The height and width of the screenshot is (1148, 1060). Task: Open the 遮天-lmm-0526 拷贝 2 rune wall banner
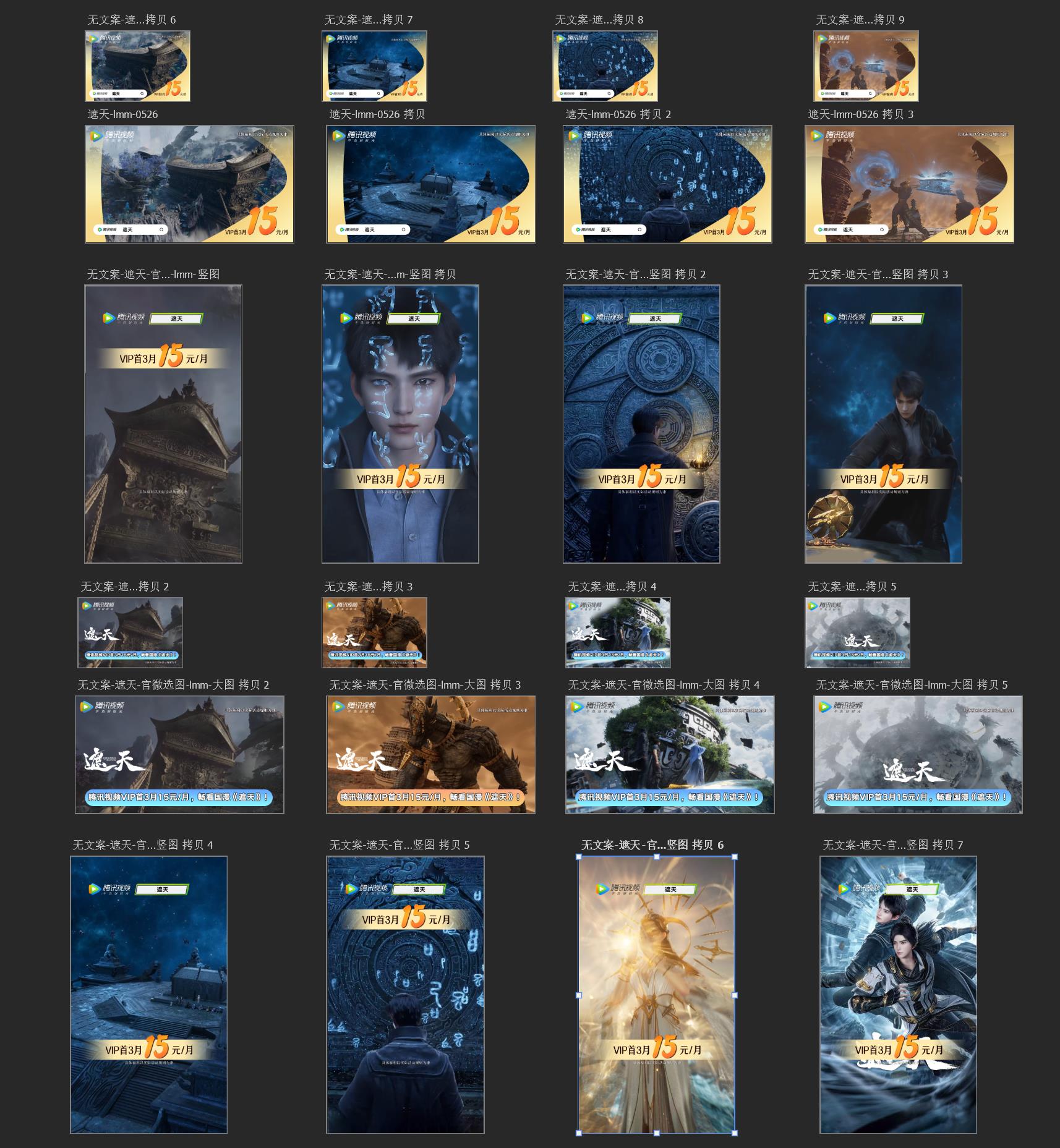click(667, 184)
